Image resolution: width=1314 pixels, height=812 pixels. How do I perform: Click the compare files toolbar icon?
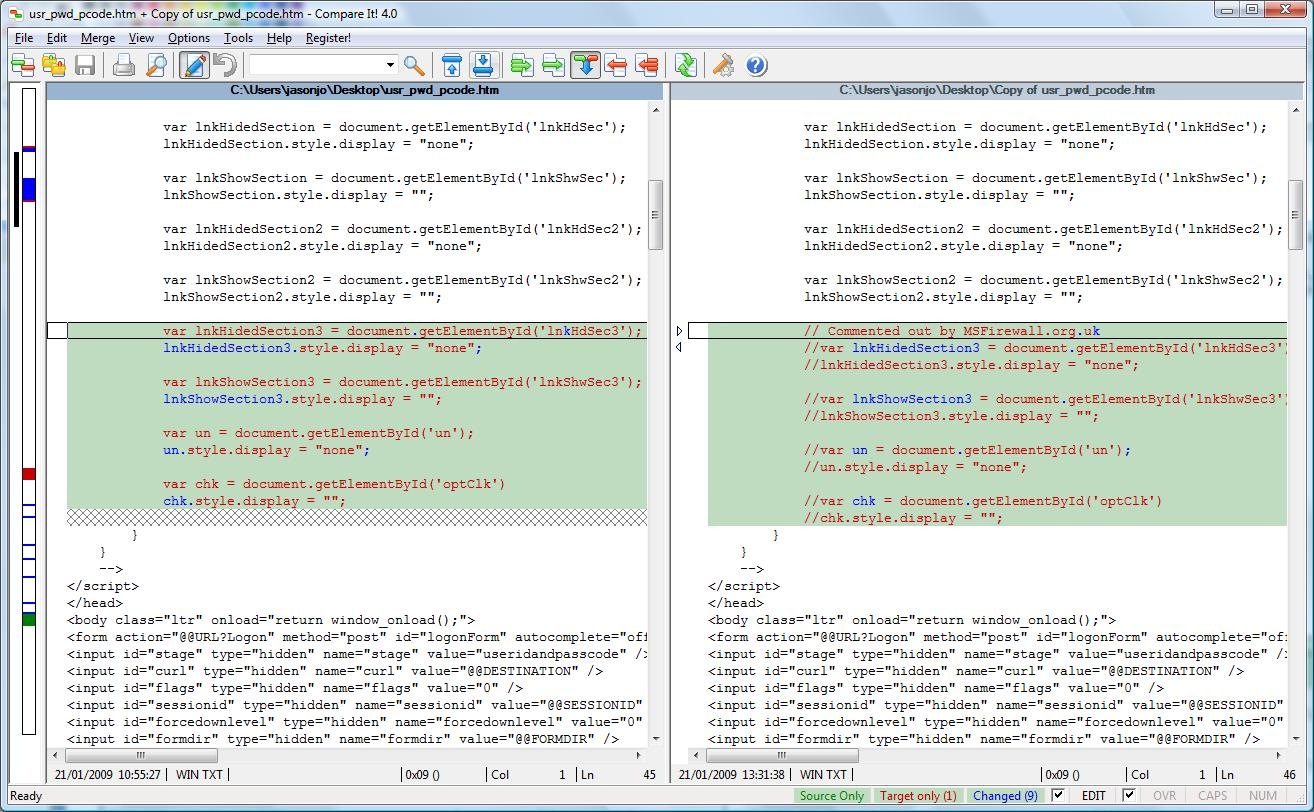point(22,66)
